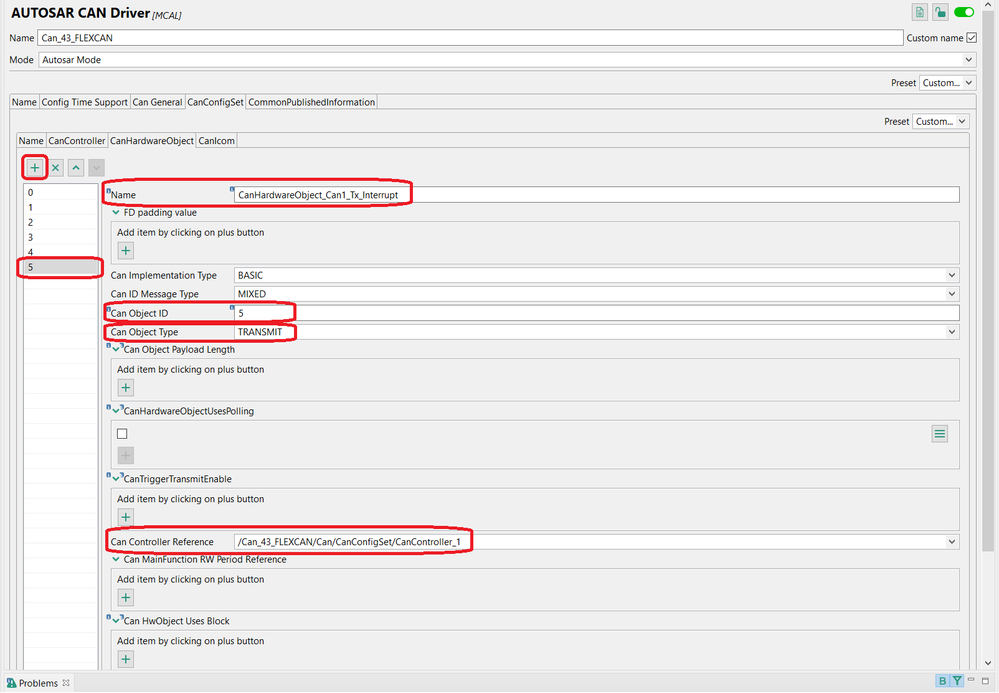Switch to the Can General tab
999x693 pixels.
[x=157, y=102]
